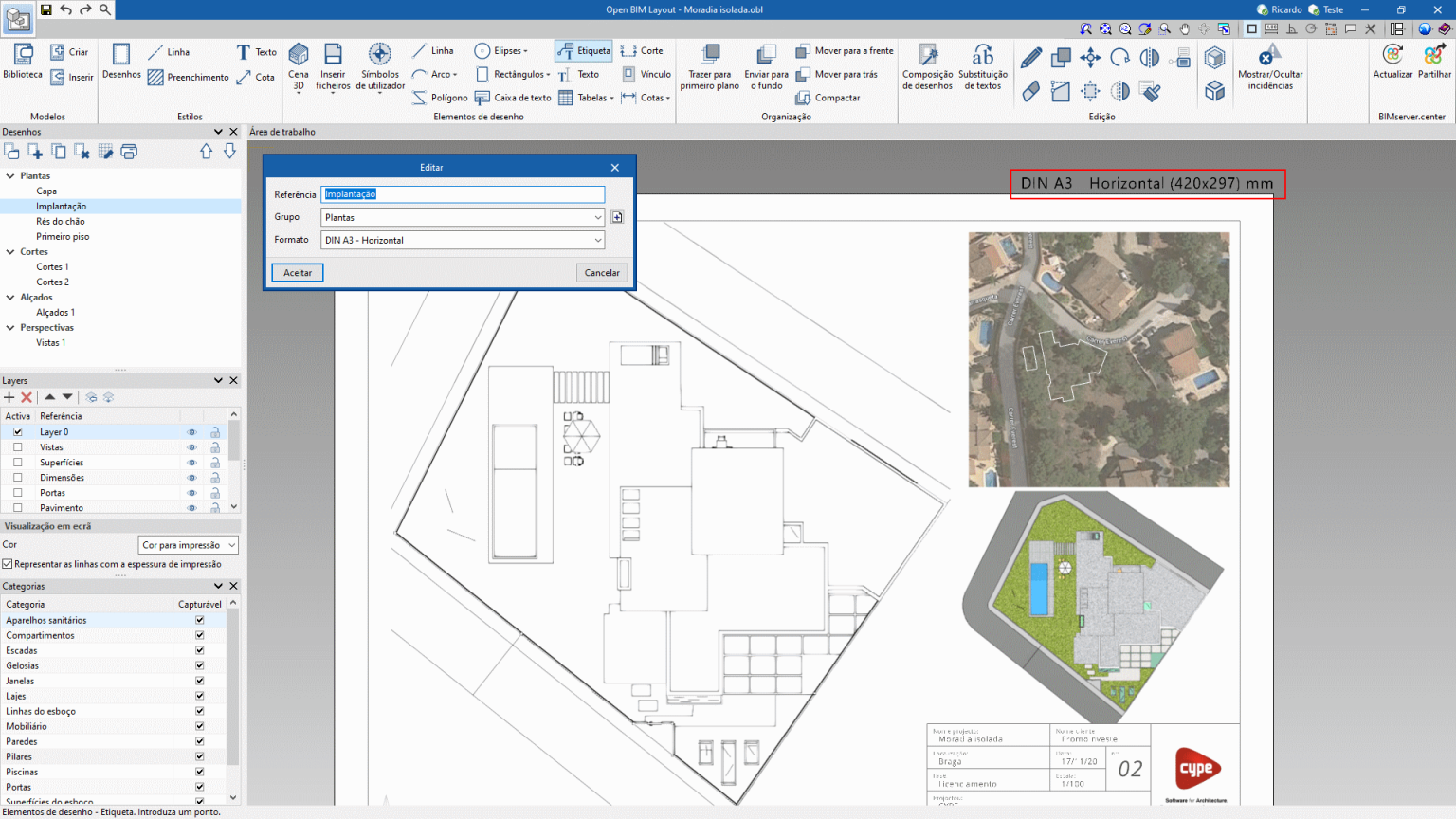Click inside the Referência text field

pos(463,193)
